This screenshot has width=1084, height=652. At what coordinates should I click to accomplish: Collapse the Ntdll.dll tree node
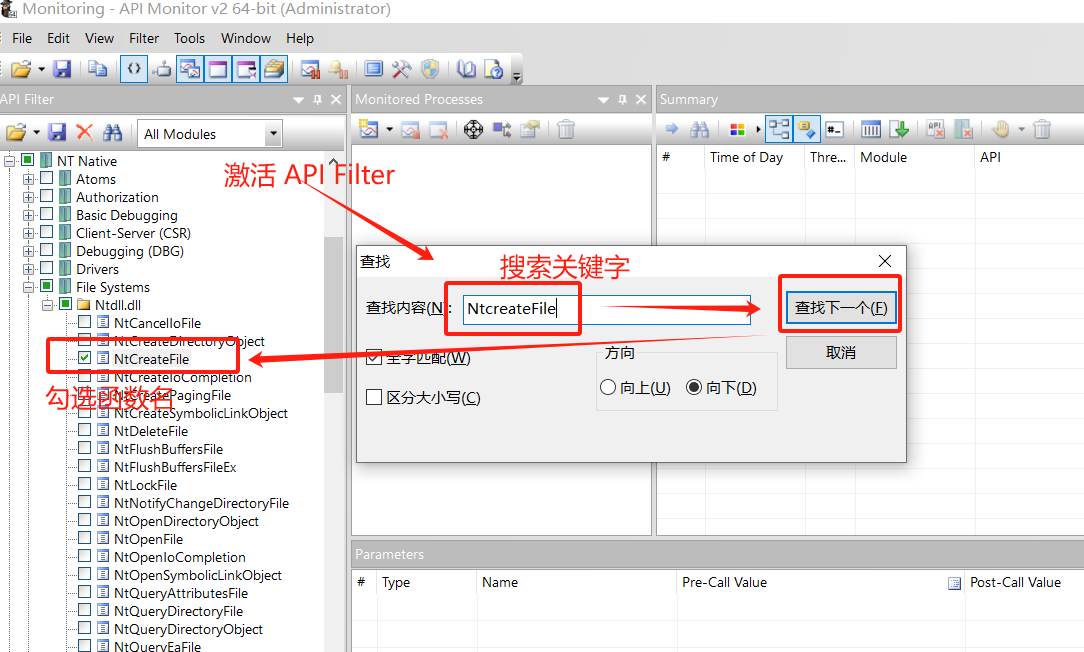pos(47,305)
